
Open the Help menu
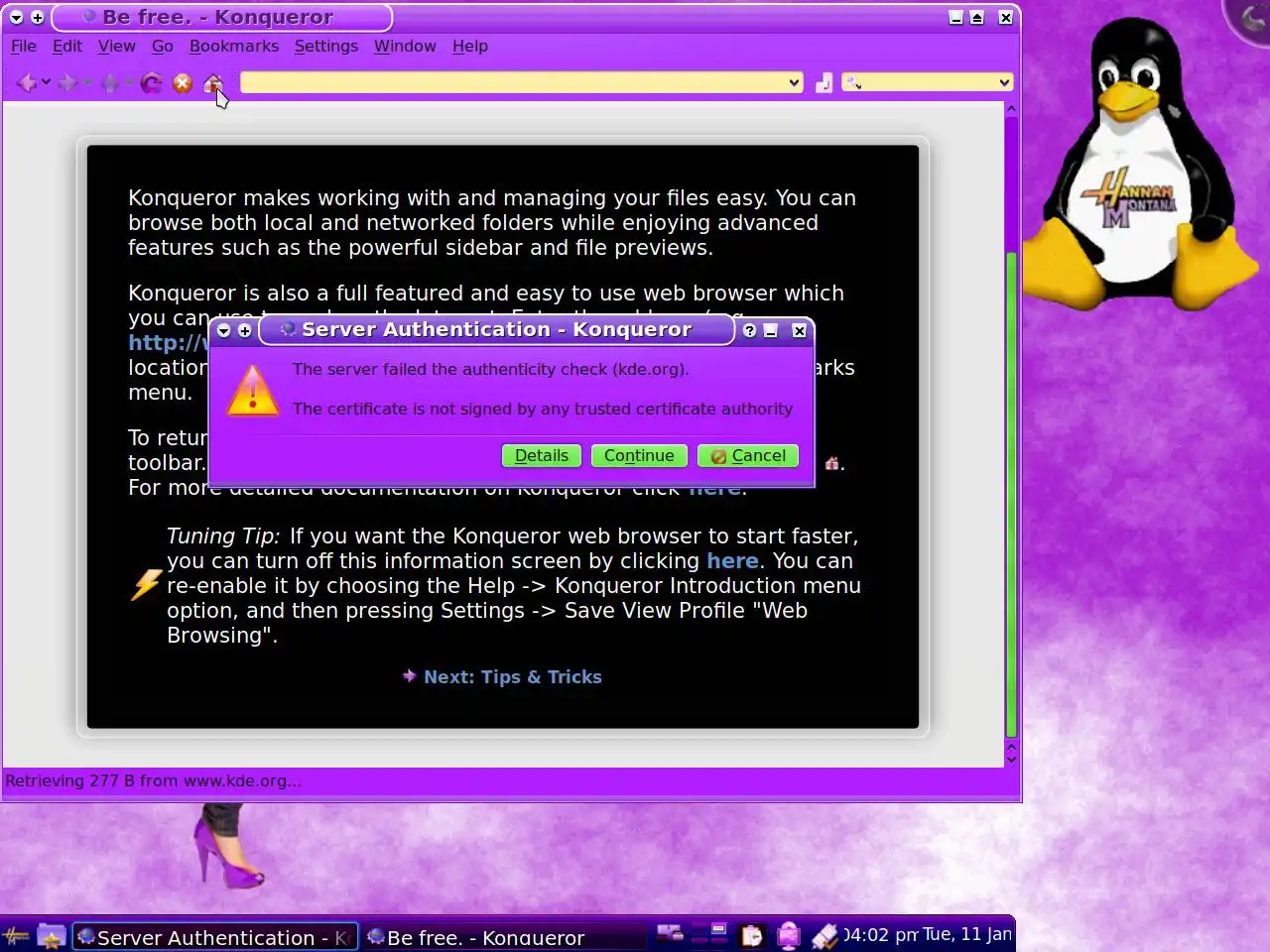470,46
